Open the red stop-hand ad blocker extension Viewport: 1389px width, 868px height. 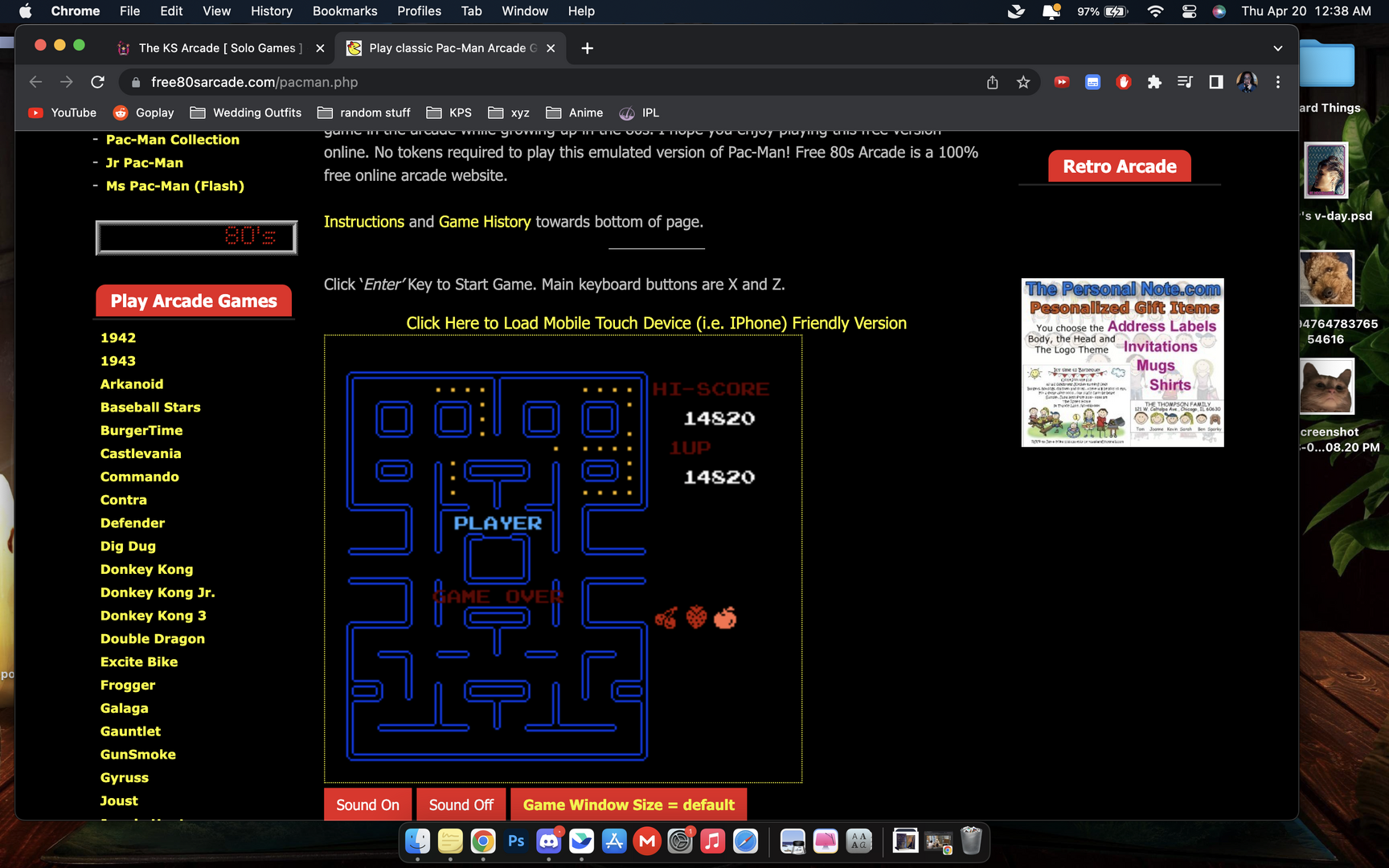pyautogui.click(x=1124, y=82)
